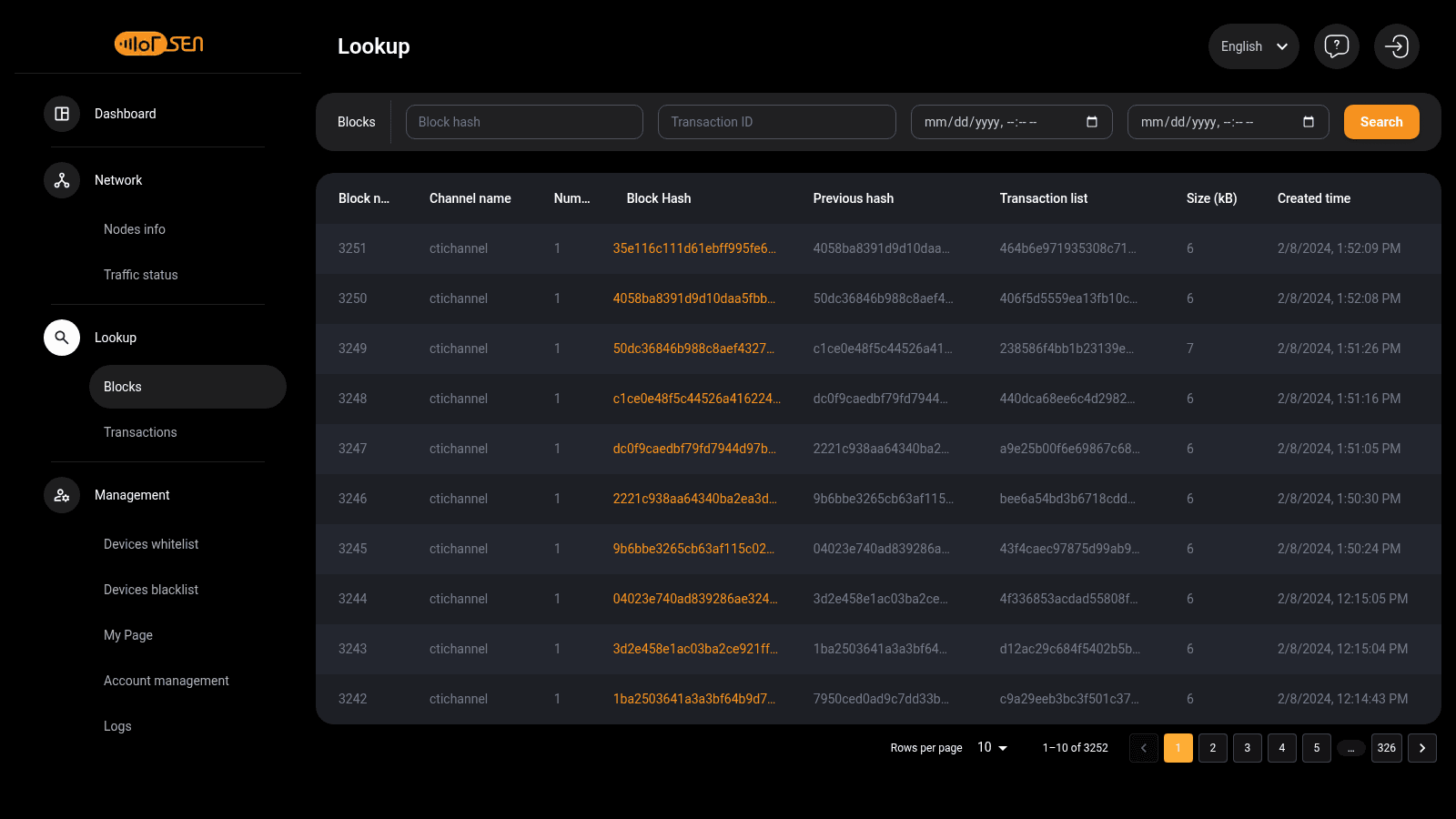Select Blocks in the sidebar
The image size is (1456, 819).
point(187,387)
